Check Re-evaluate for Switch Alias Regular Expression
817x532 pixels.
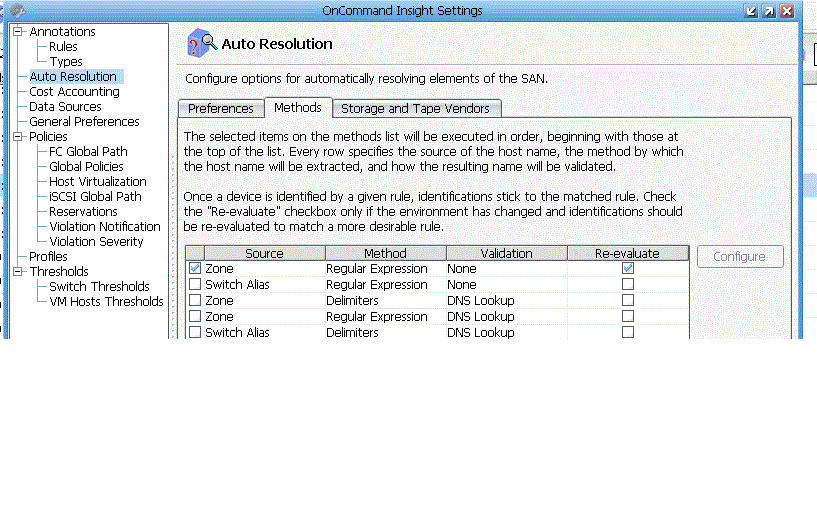point(628,284)
